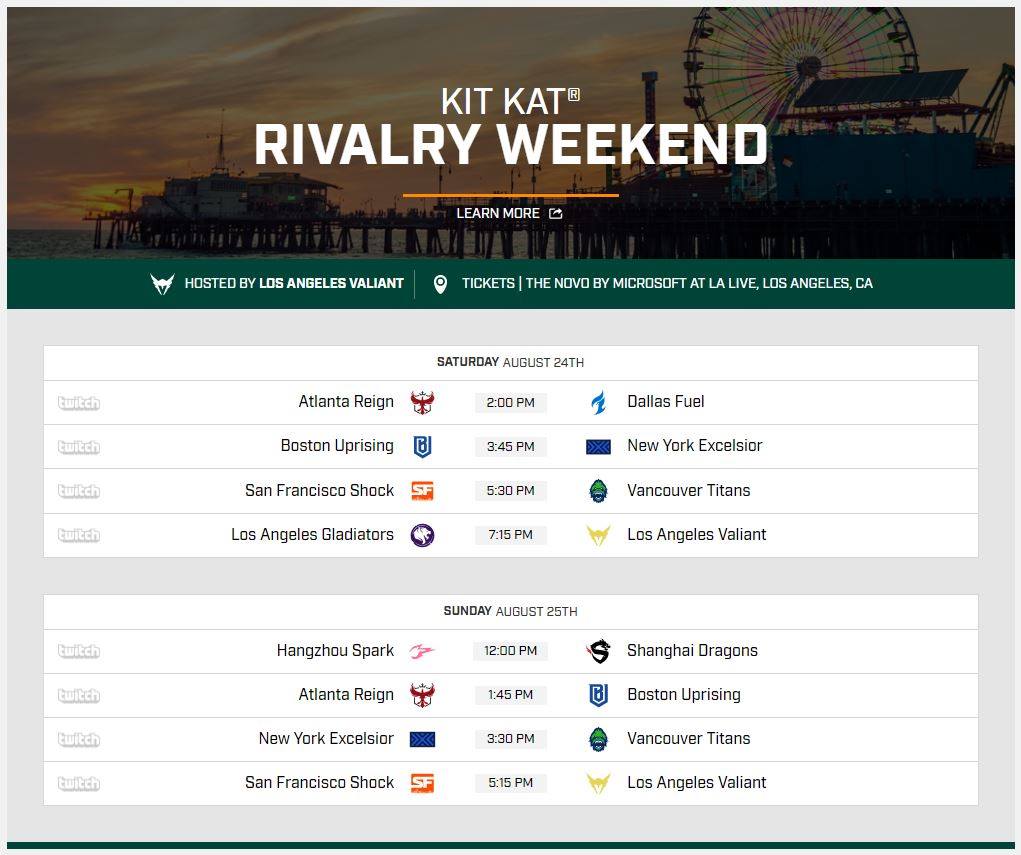The height and width of the screenshot is (855, 1021).
Task: Select the 12:00 PM Sunday match time
Action: tap(510, 651)
